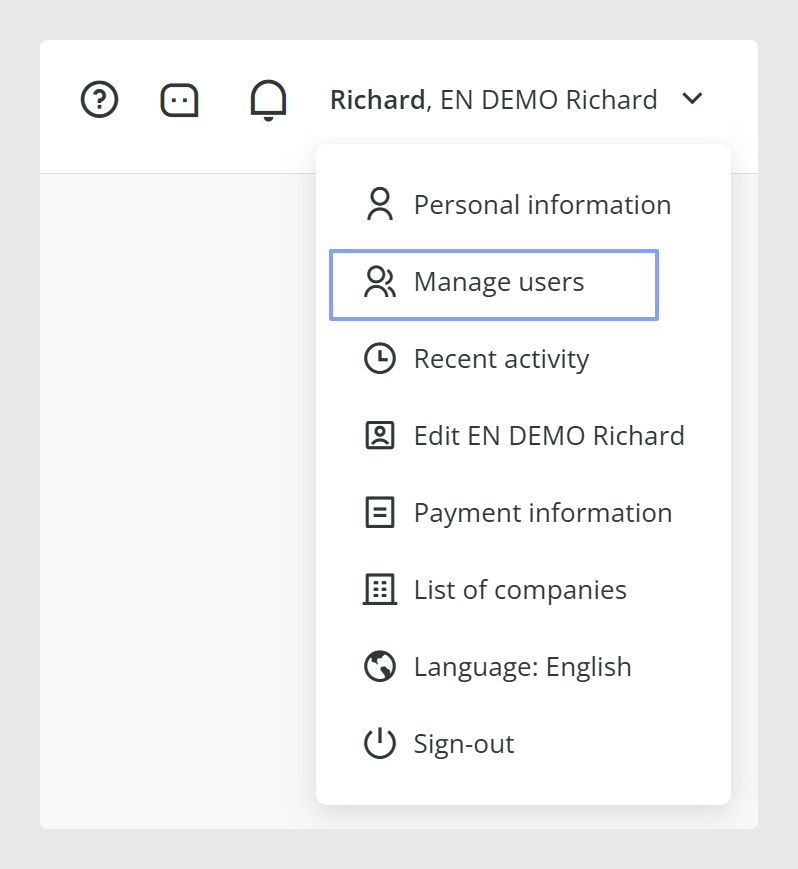Image resolution: width=798 pixels, height=869 pixels.
Task: Click the profile card icon beside Edit EN DEMO Richard
Action: 380,436
